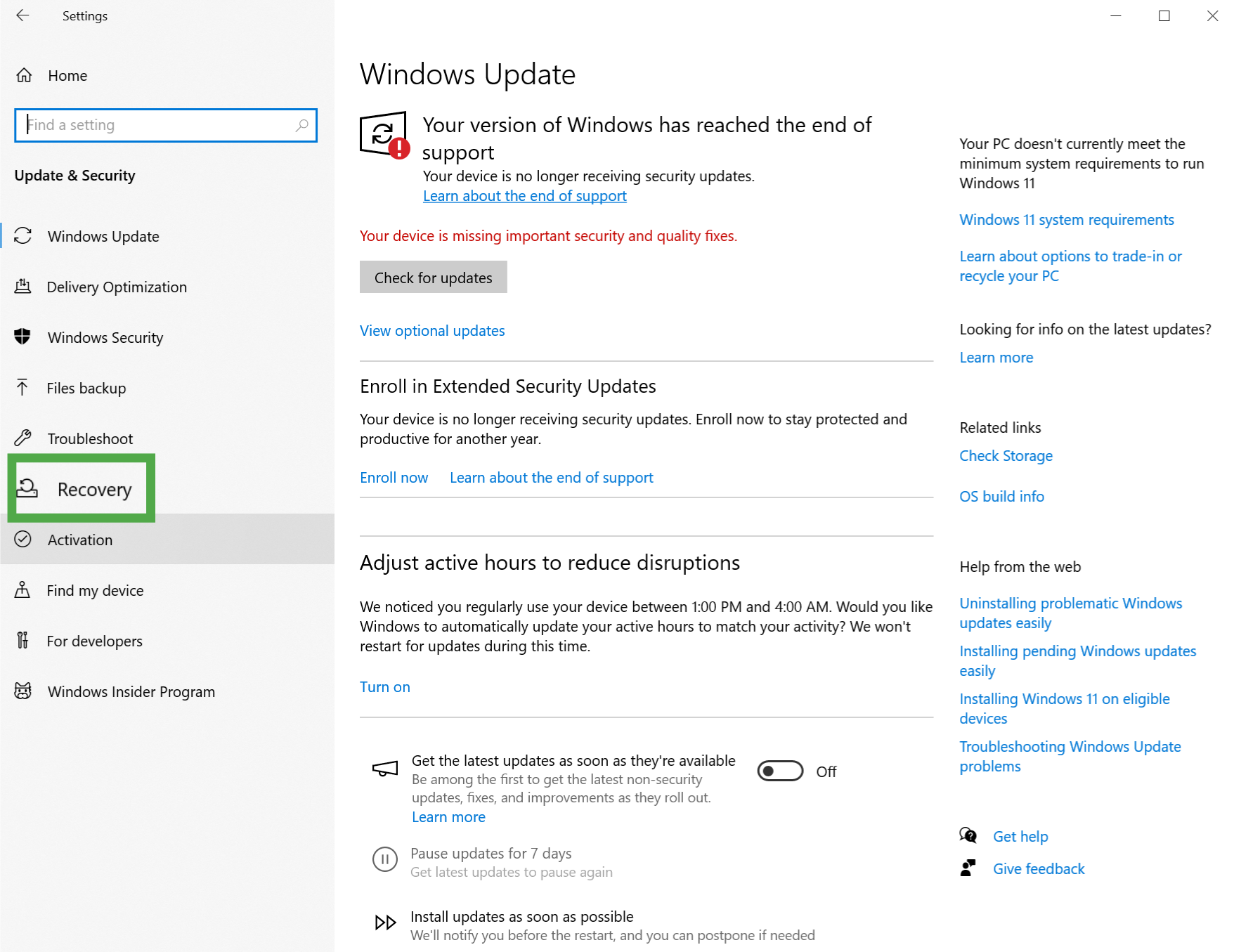This screenshot has height=952, width=1234.
Task: Open Windows Update sidebar item
Action: 167,236
